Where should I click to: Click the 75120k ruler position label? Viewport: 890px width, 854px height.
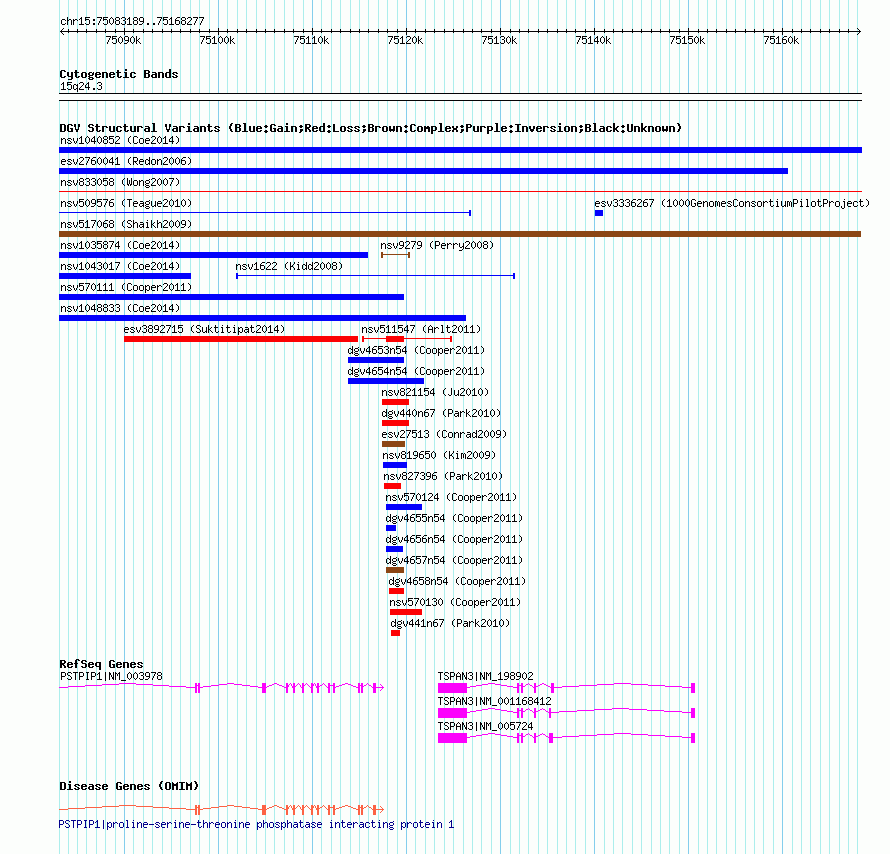[405, 40]
